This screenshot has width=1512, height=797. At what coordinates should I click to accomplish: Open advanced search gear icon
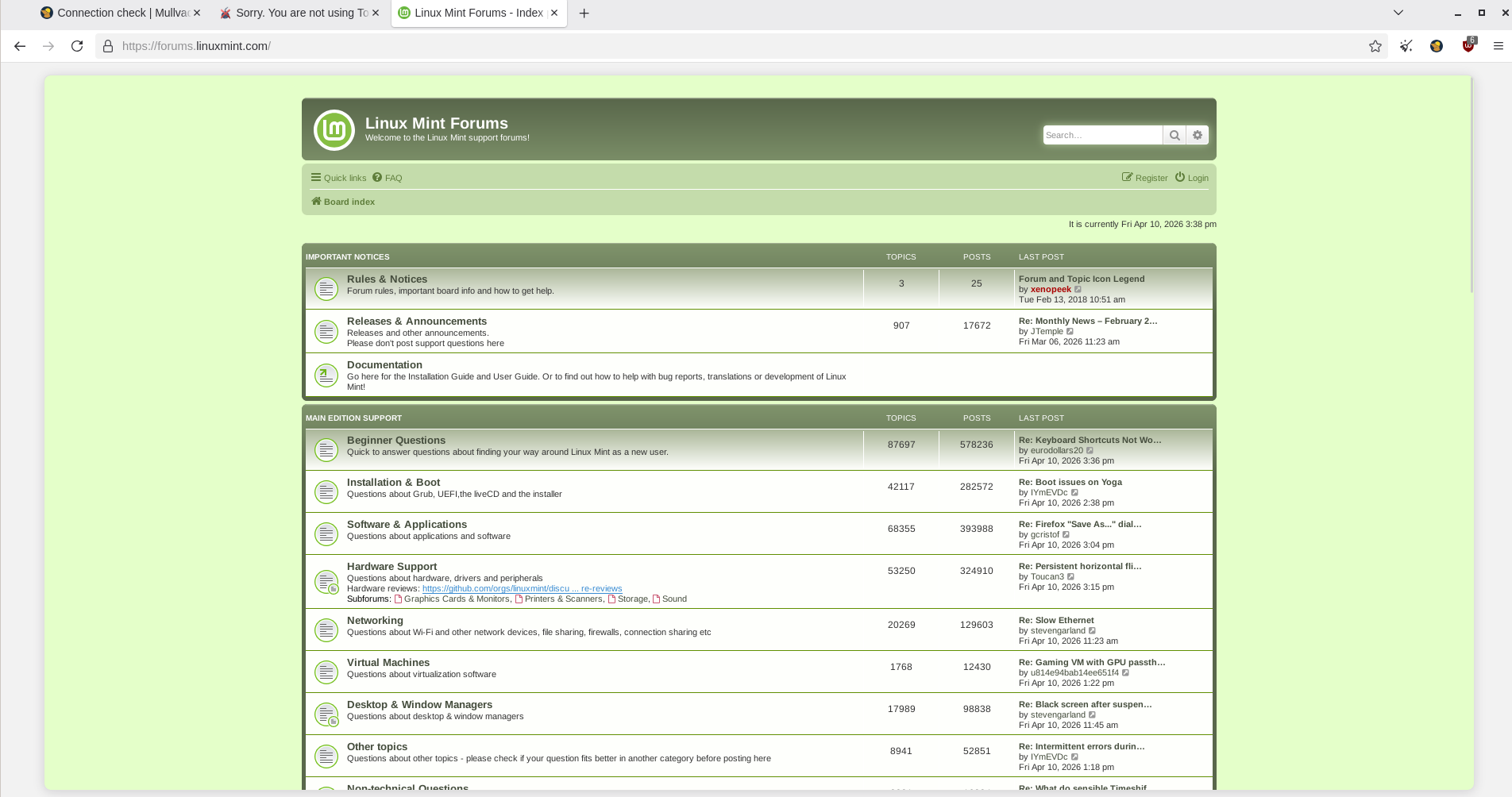[x=1198, y=136]
